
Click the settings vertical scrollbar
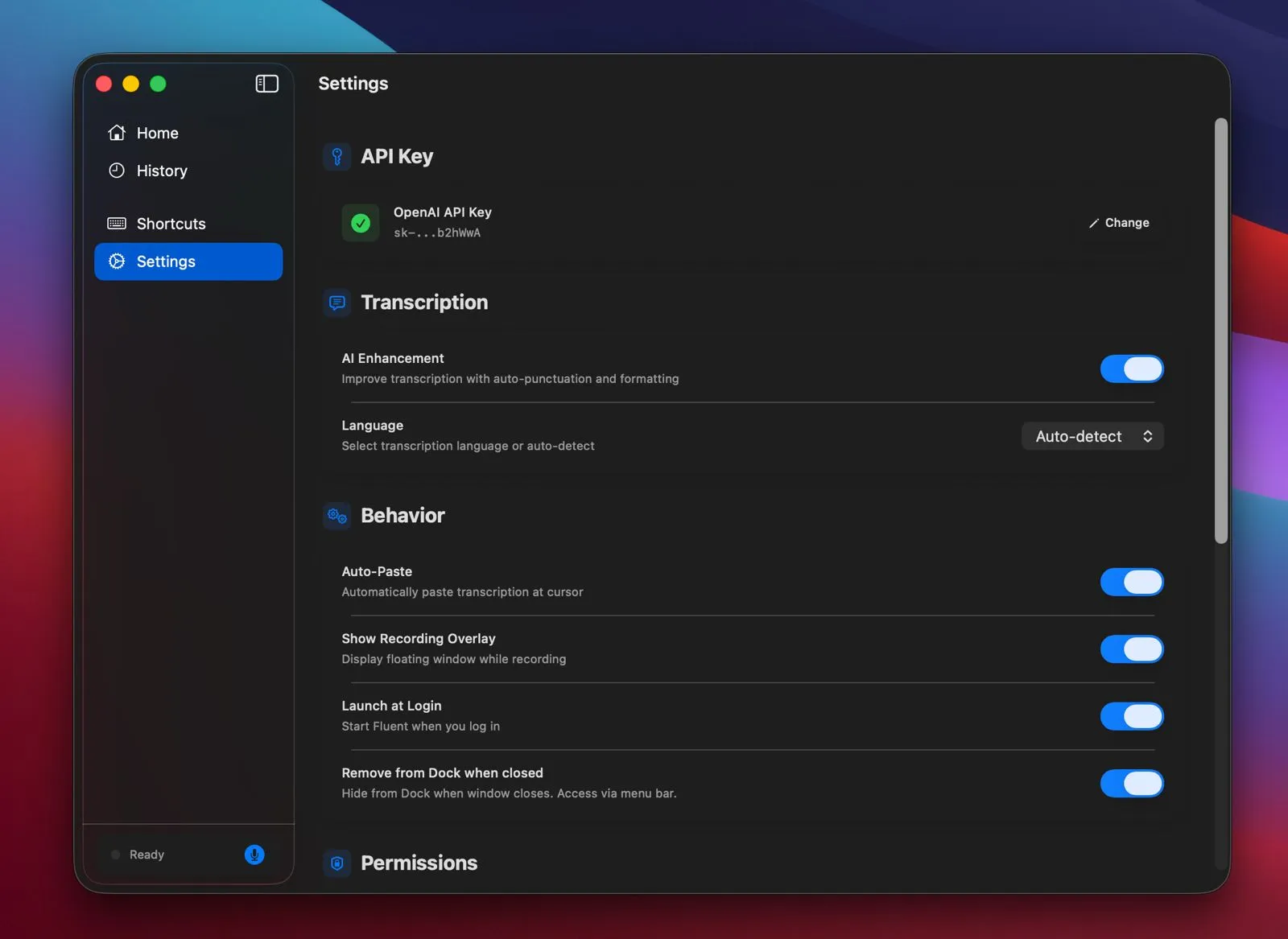(1220, 330)
